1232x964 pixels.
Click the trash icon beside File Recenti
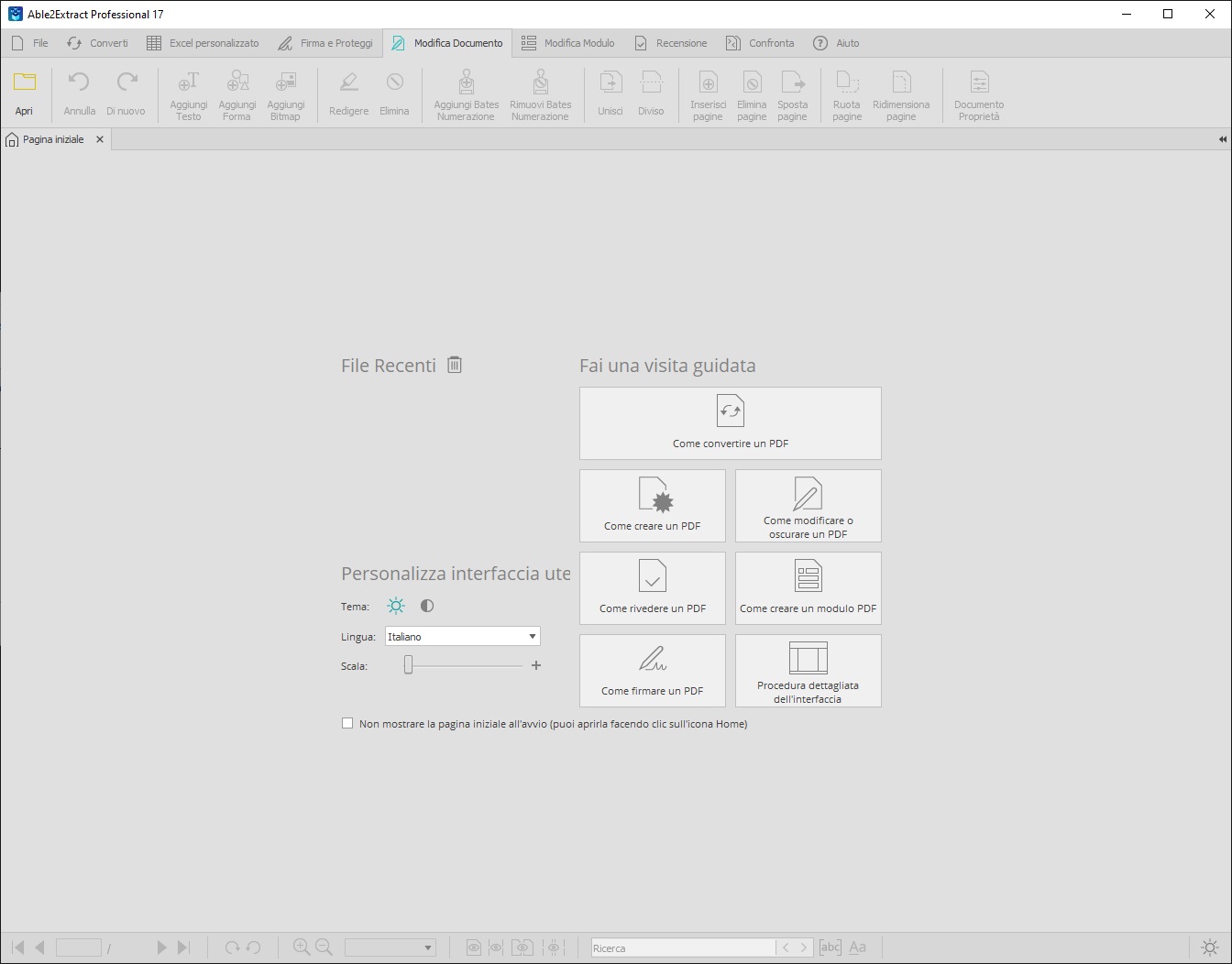(455, 365)
